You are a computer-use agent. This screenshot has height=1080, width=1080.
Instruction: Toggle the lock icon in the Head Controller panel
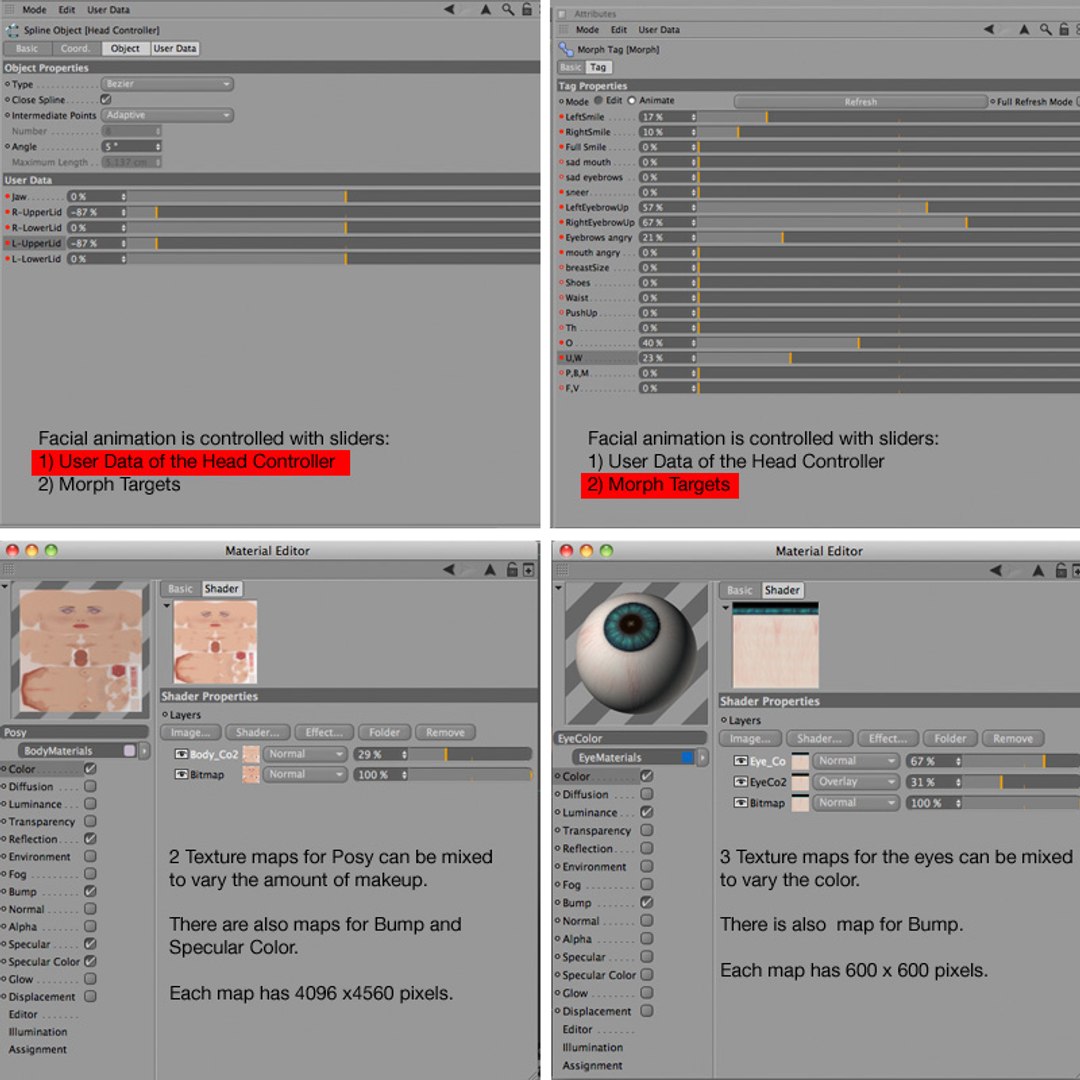click(527, 9)
